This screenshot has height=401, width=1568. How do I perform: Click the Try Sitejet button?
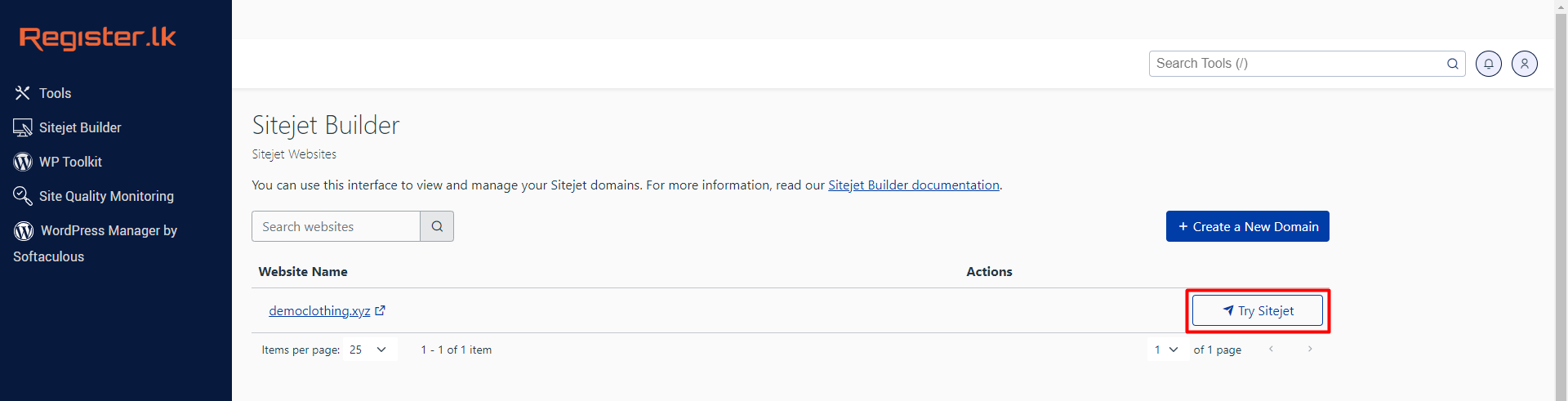[1258, 310]
